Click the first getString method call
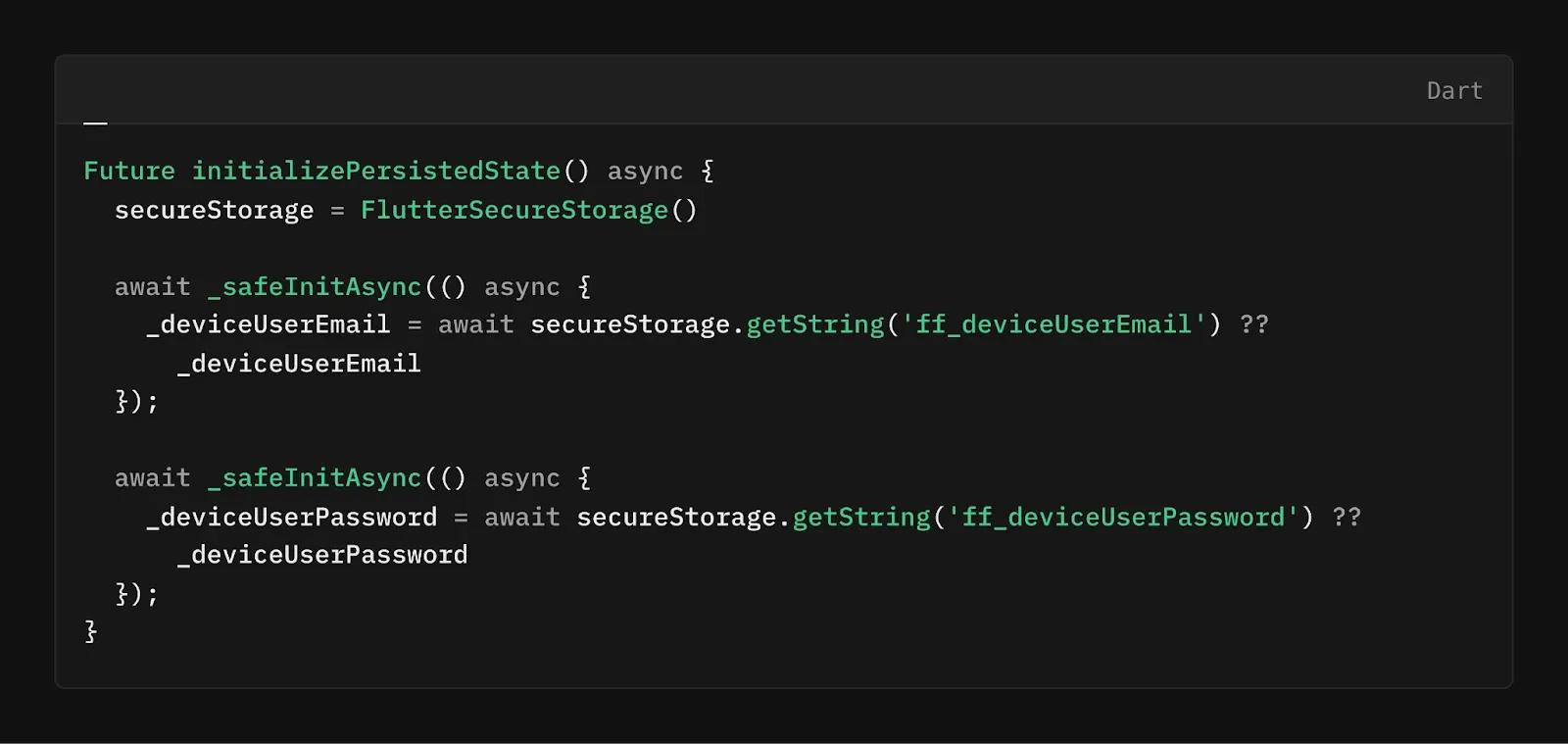The image size is (1568, 744). click(x=815, y=324)
